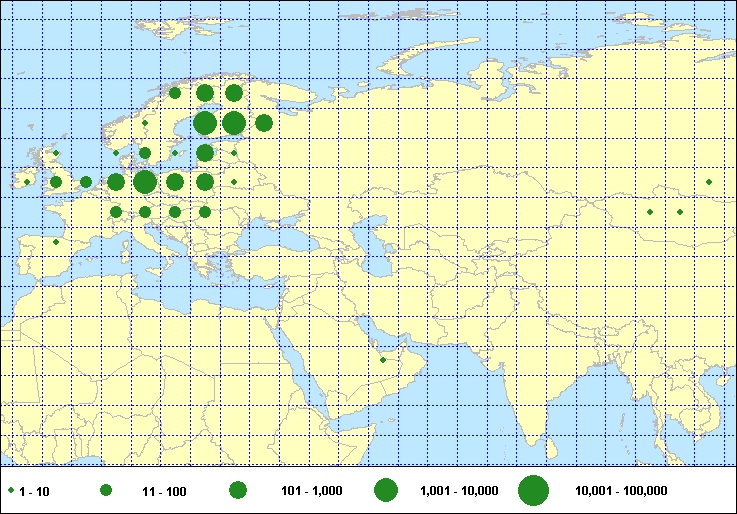Click the largest circle marker over Germany

tap(145, 182)
